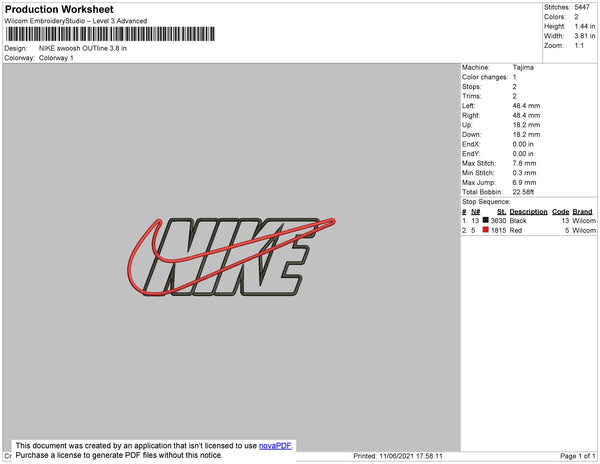The height and width of the screenshot is (464, 600).
Task: Click the 'St.' column header
Action: (x=502, y=212)
